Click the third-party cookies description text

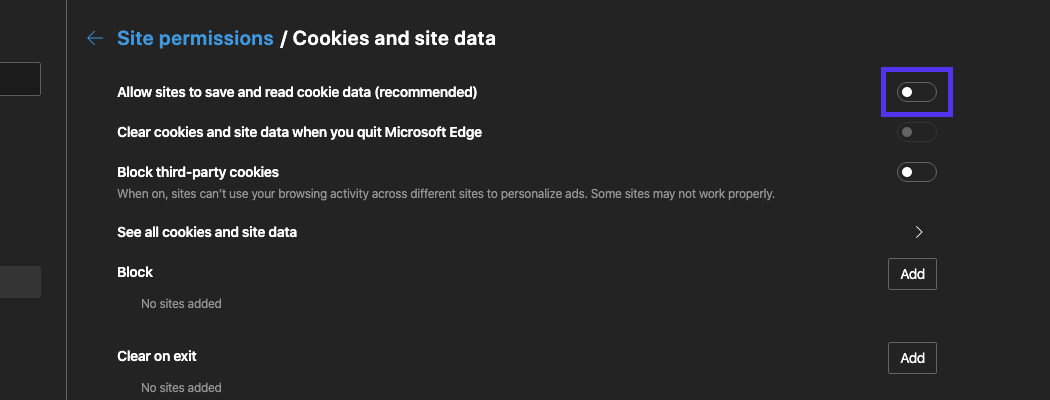click(446, 193)
